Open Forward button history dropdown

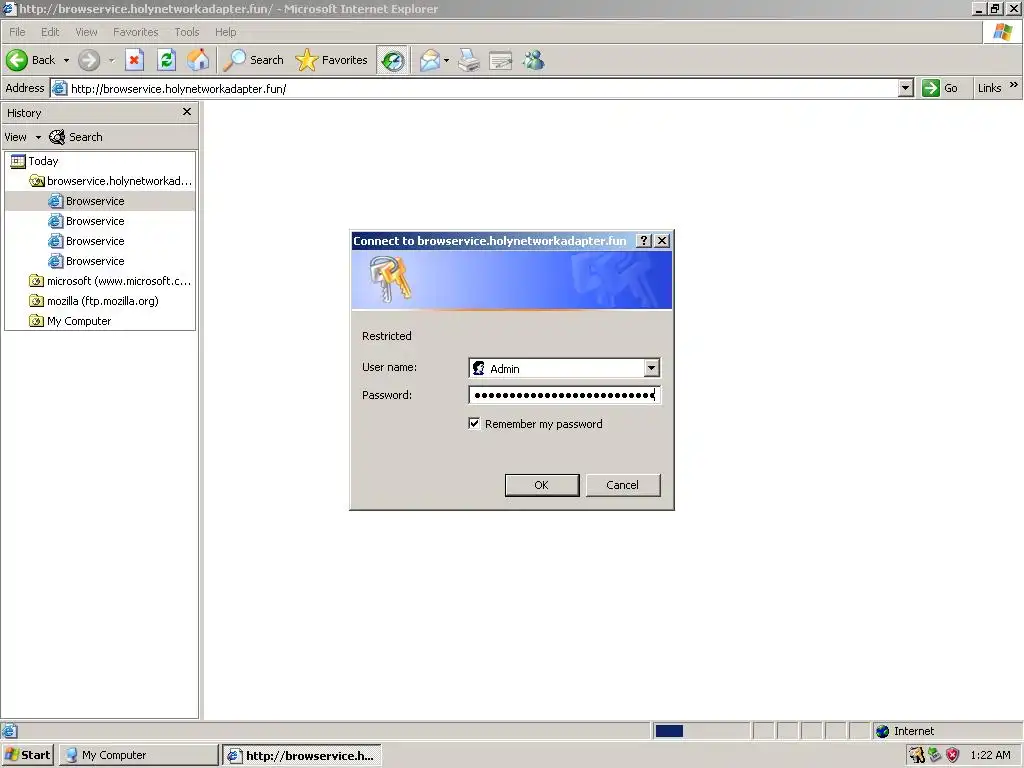pos(111,60)
